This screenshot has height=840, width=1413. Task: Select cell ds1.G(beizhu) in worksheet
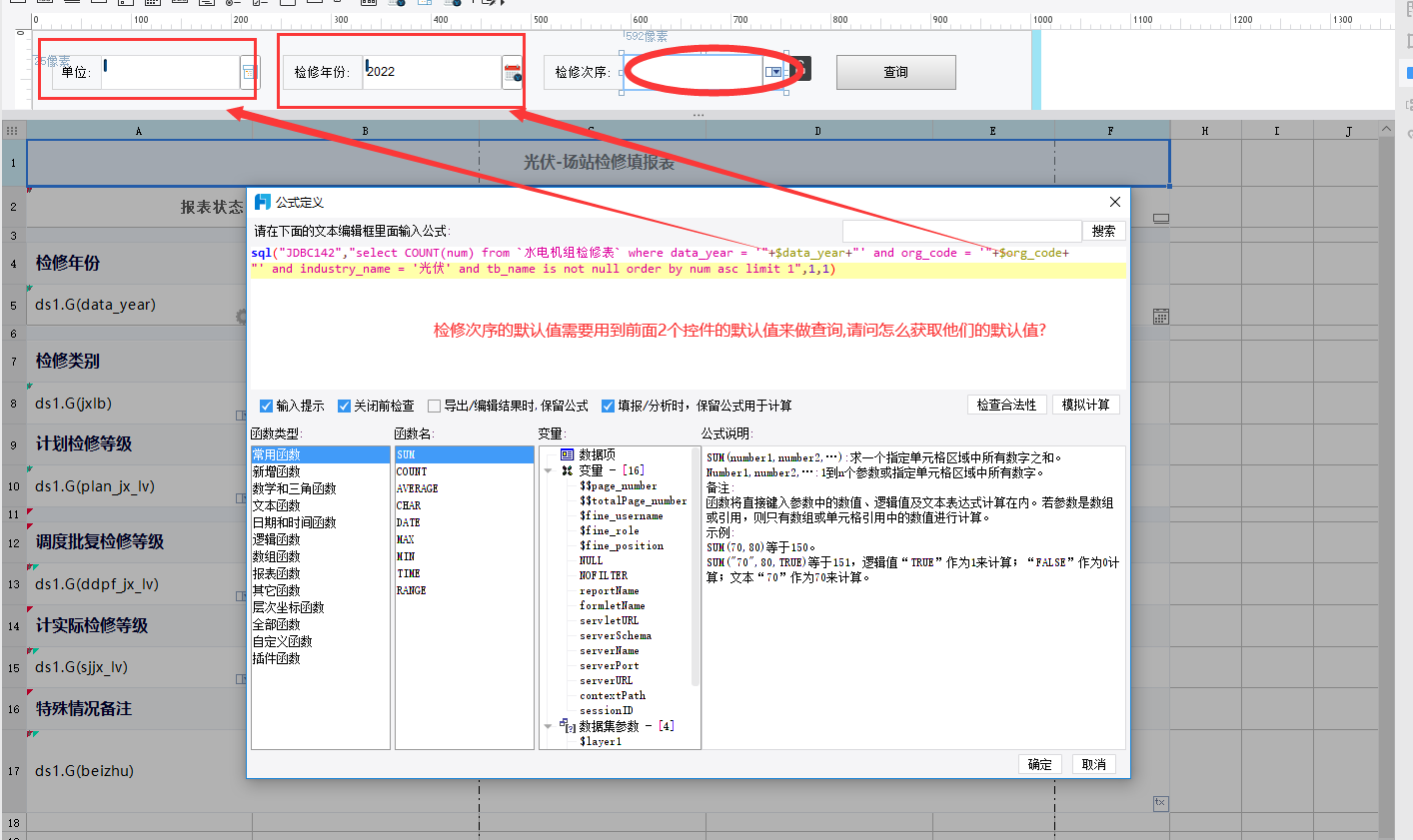point(139,770)
